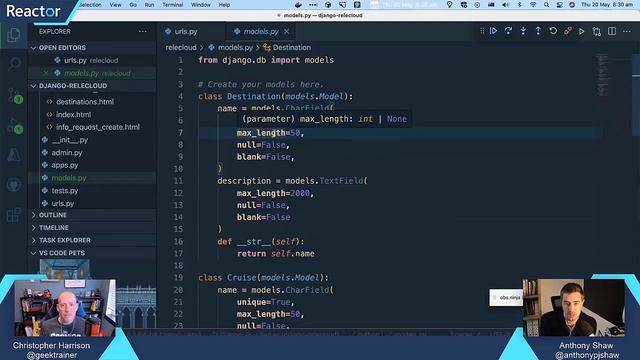This screenshot has height=360, width=640.
Task: Open admin.py in the file tree
Action: point(92,153)
